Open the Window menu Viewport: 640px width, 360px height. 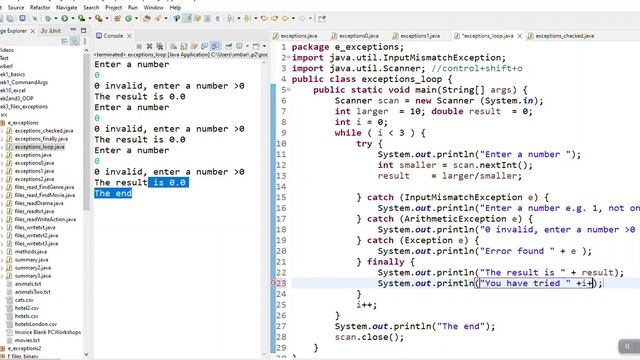[x=153, y=7]
